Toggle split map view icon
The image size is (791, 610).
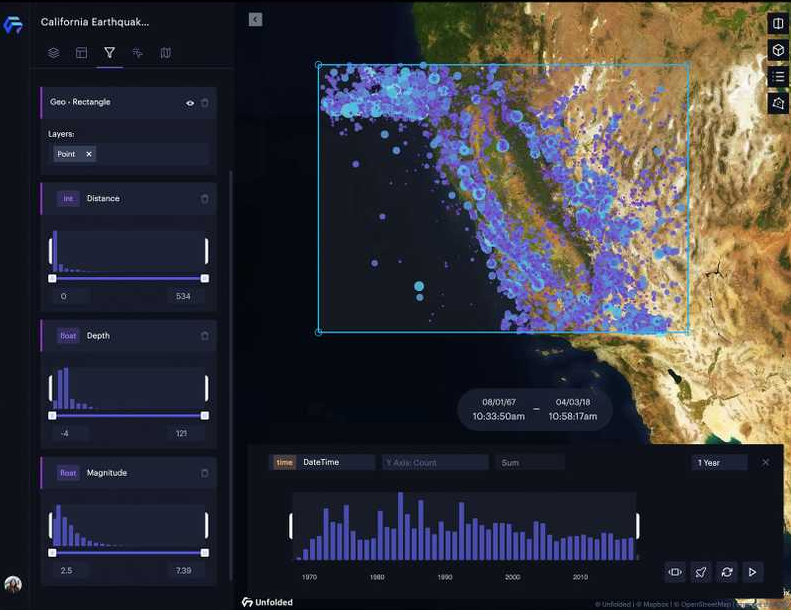778,23
